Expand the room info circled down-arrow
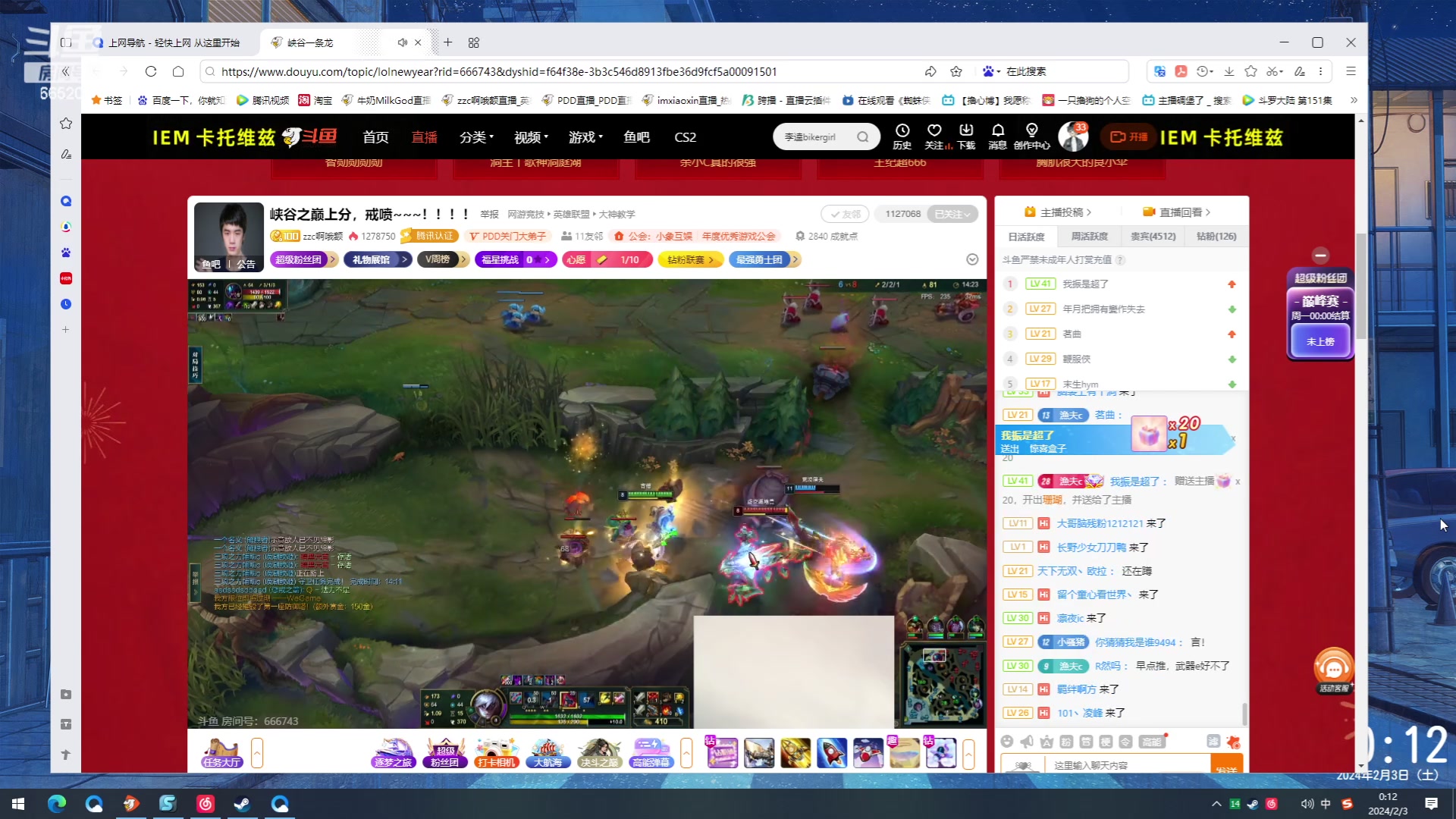 coord(972,259)
